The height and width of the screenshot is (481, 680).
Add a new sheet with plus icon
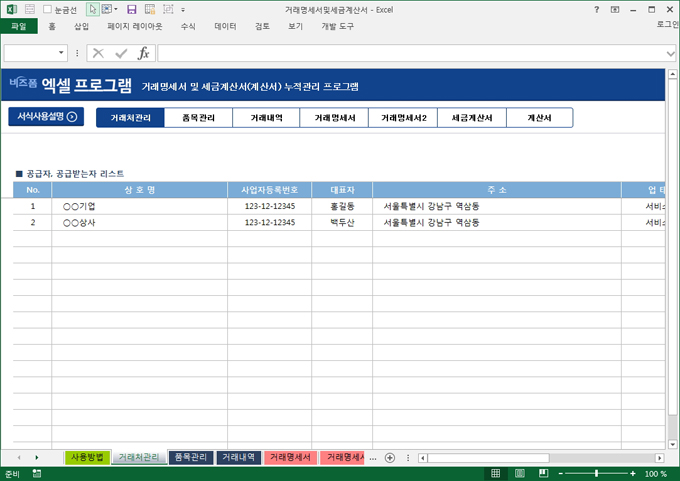click(390, 458)
